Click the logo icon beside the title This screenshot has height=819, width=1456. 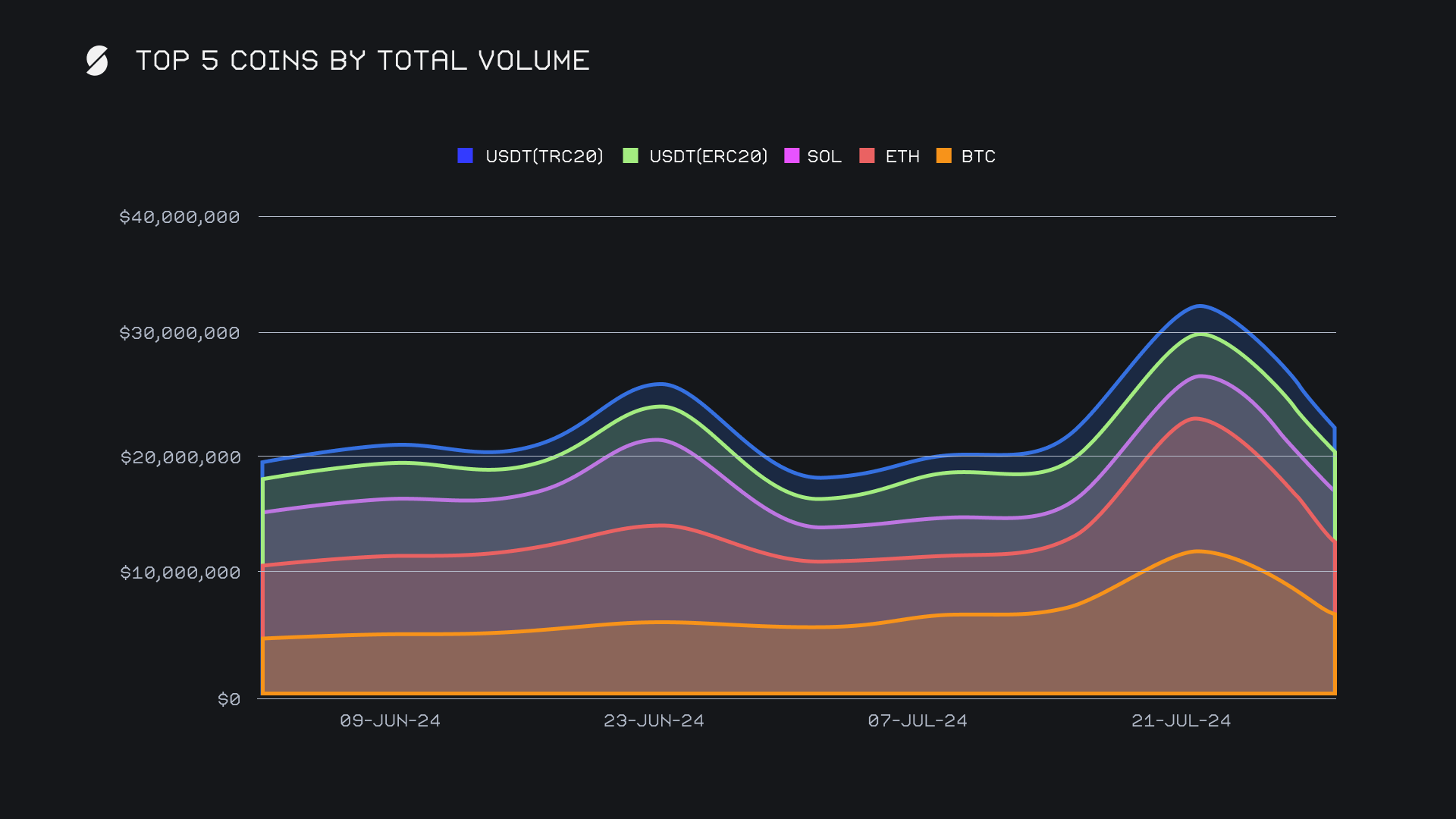click(97, 61)
